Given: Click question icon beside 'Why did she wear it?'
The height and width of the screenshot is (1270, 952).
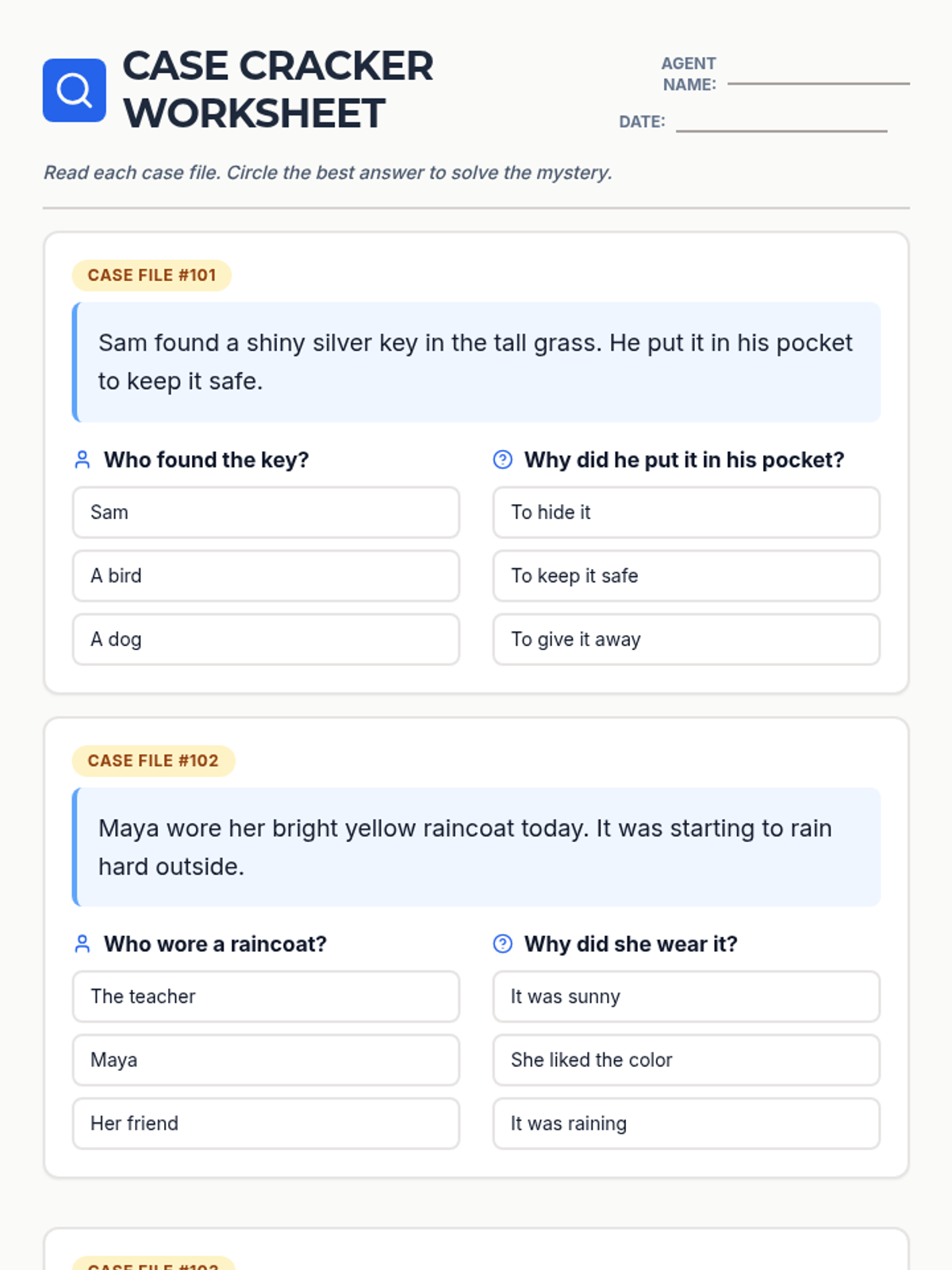Looking at the screenshot, I should [502, 944].
